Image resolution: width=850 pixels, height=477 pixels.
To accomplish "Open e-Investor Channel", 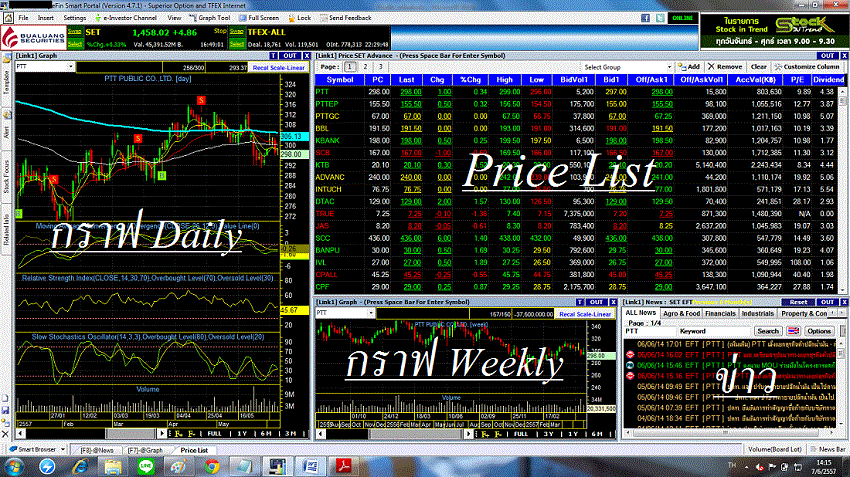I will tap(126, 18).
